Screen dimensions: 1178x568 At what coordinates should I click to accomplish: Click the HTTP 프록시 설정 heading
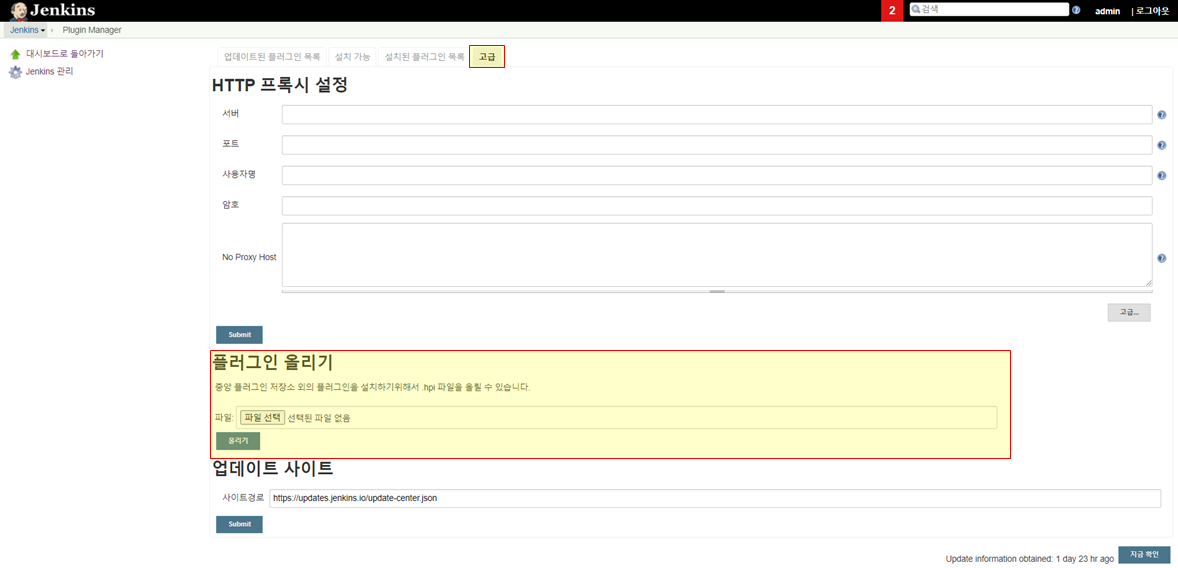pyautogui.click(x=280, y=85)
